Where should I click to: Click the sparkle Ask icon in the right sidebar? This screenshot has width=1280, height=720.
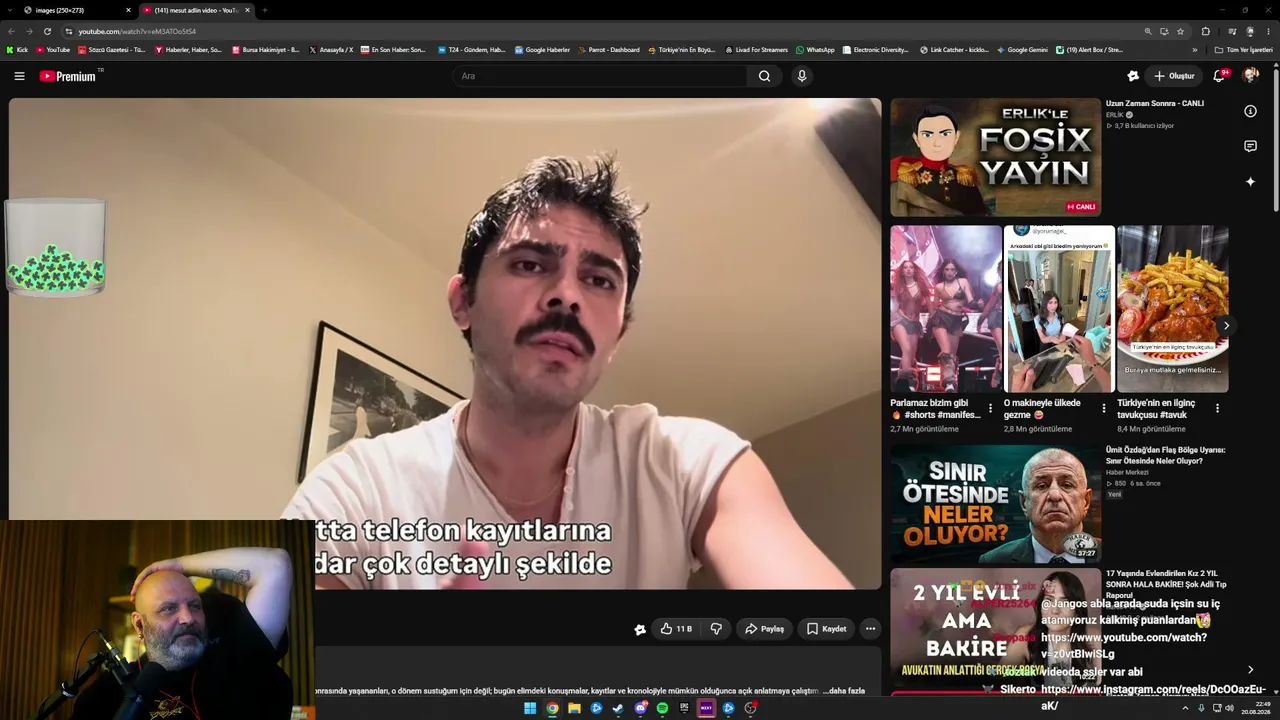click(1250, 181)
